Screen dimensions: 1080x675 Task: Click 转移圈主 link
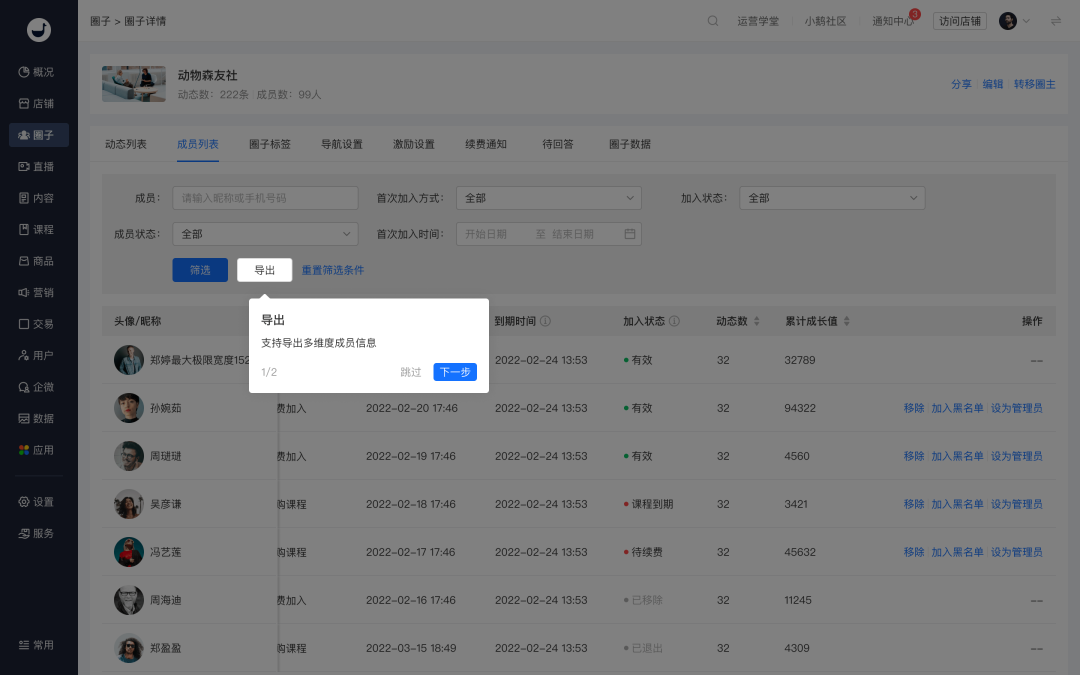[1035, 84]
